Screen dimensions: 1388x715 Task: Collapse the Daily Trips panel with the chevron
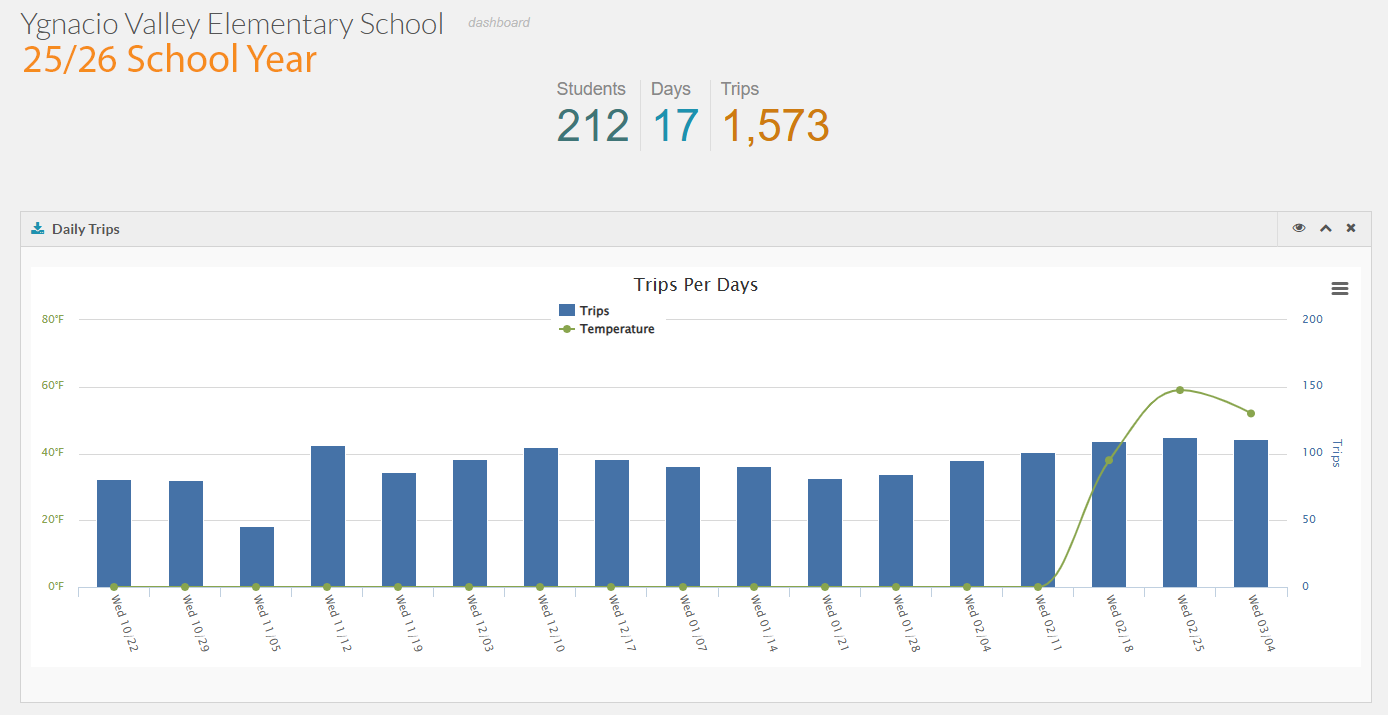point(1325,229)
